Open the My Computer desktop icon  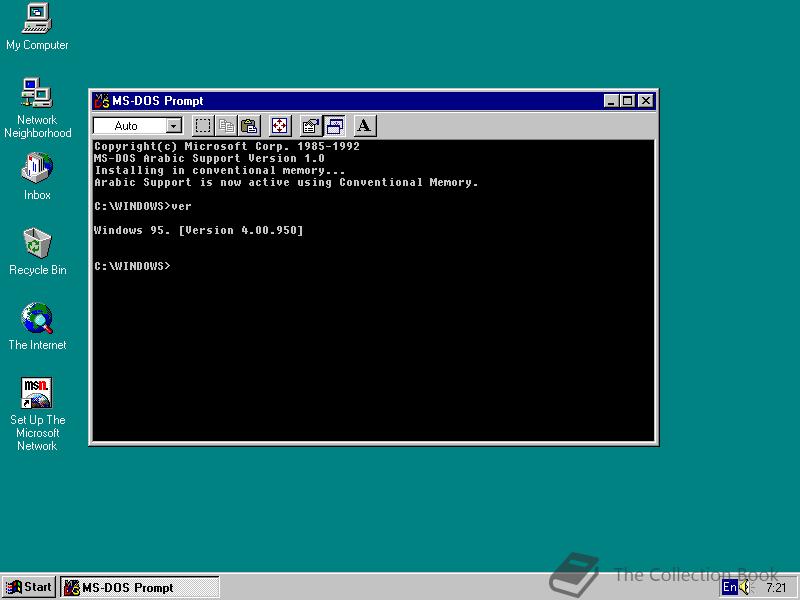37,27
